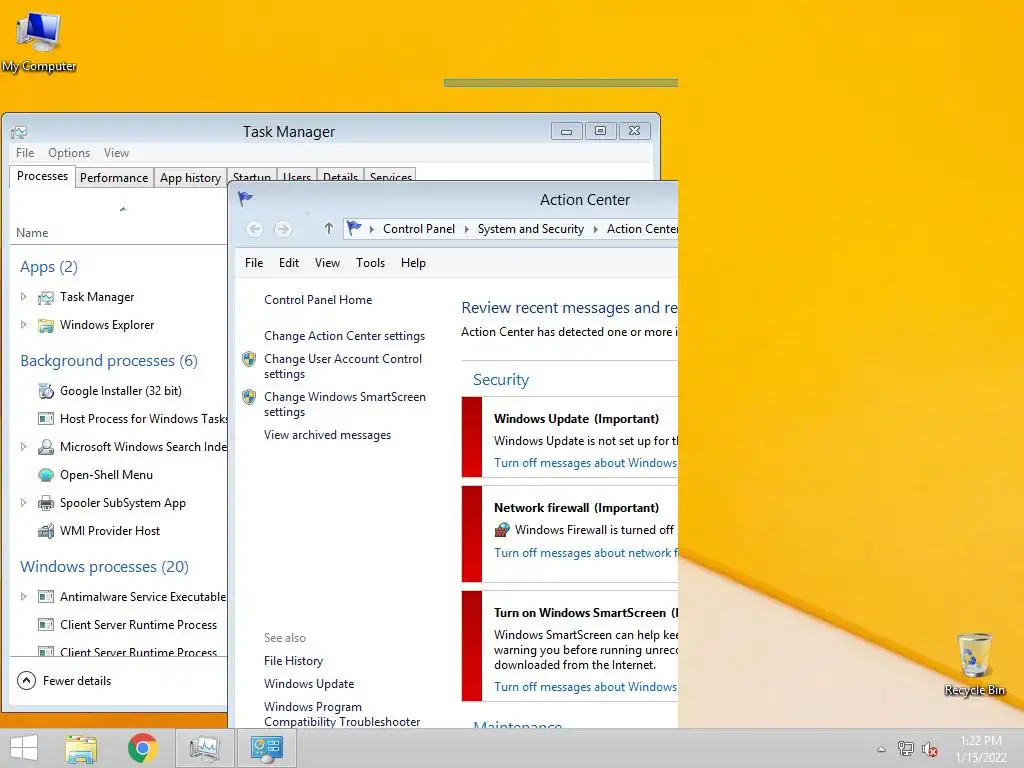Open the network tray icon
The width and height of the screenshot is (1024, 768).
906,749
